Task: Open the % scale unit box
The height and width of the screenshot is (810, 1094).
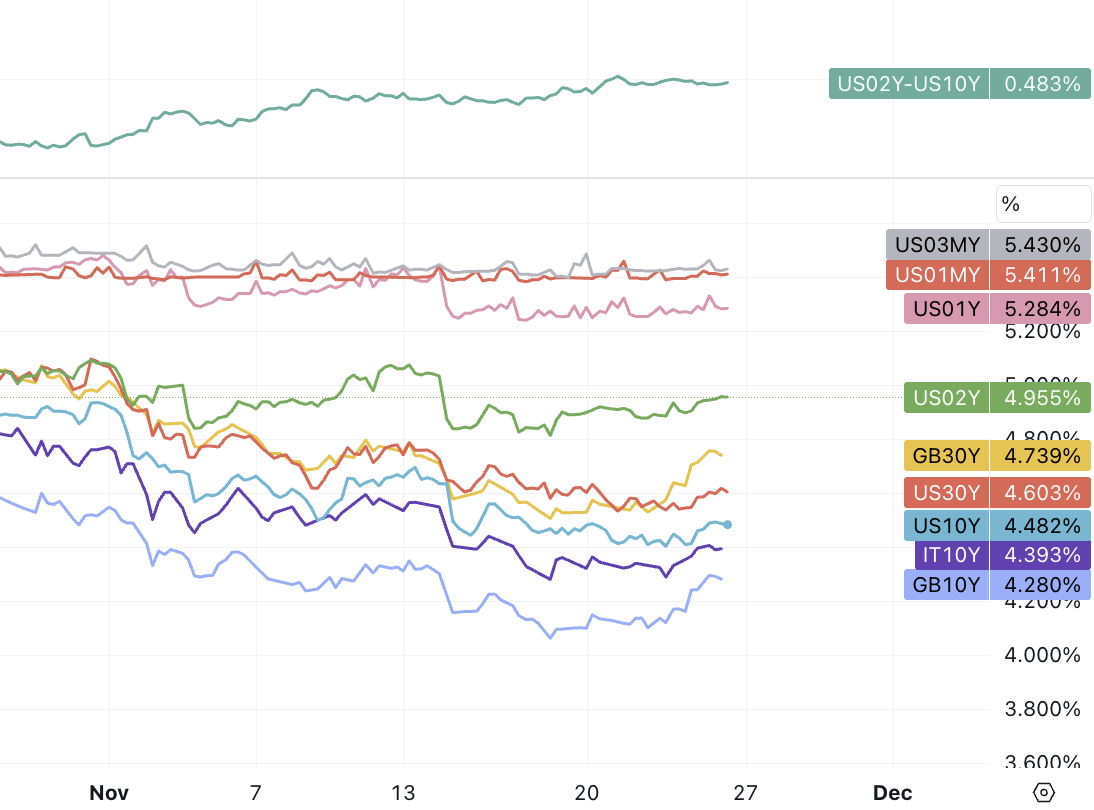Action: tap(1043, 204)
